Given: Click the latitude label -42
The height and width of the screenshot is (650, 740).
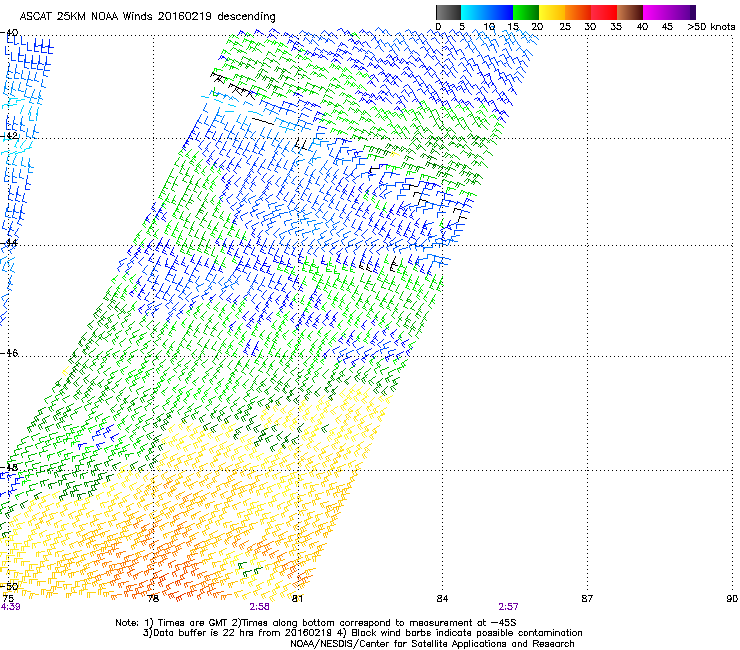Looking at the screenshot, I should 9,135.
